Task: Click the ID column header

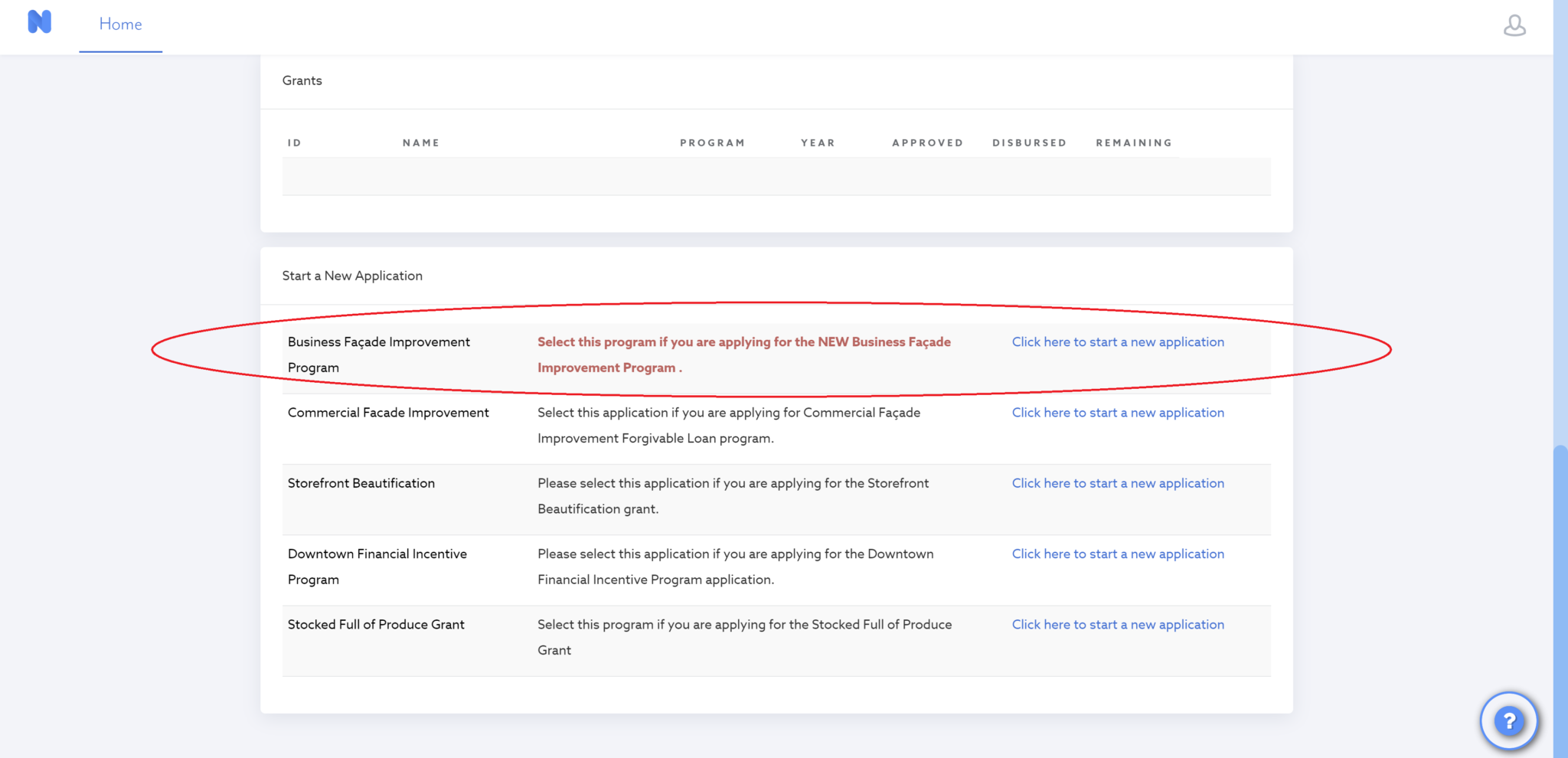Action: pos(294,143)
